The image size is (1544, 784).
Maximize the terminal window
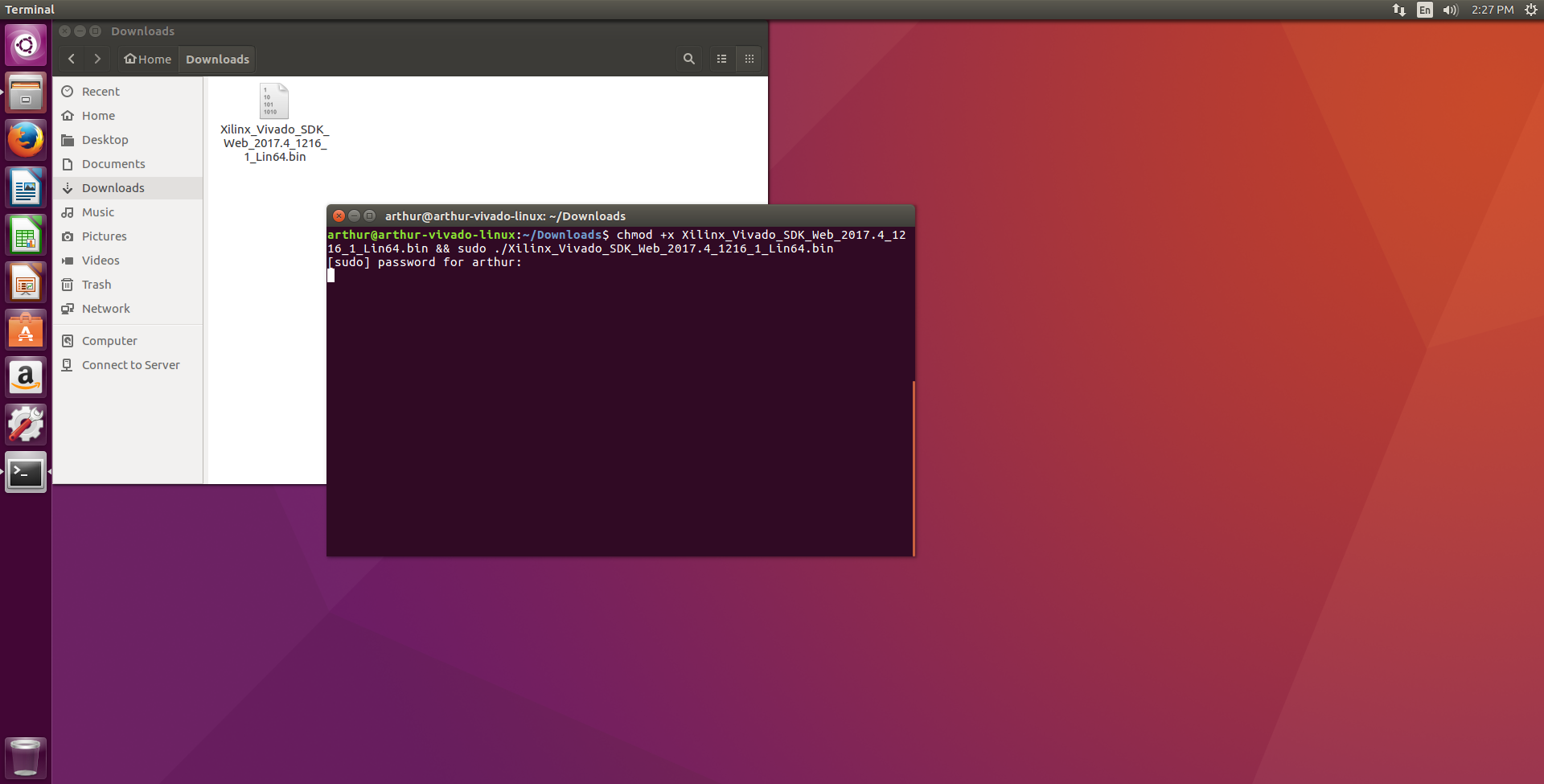pos(370,215)
